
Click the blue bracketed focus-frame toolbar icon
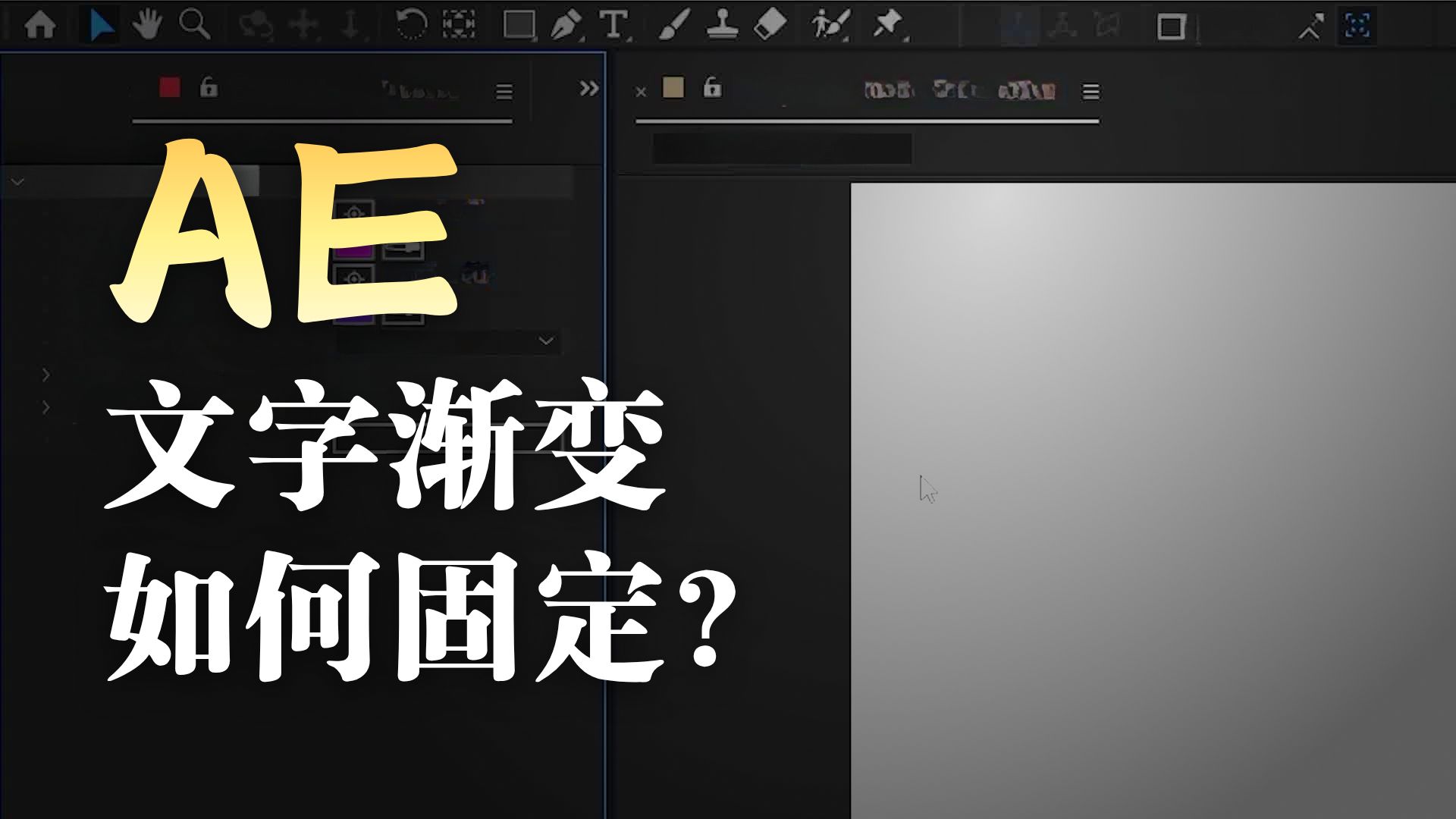point(1357,25)
